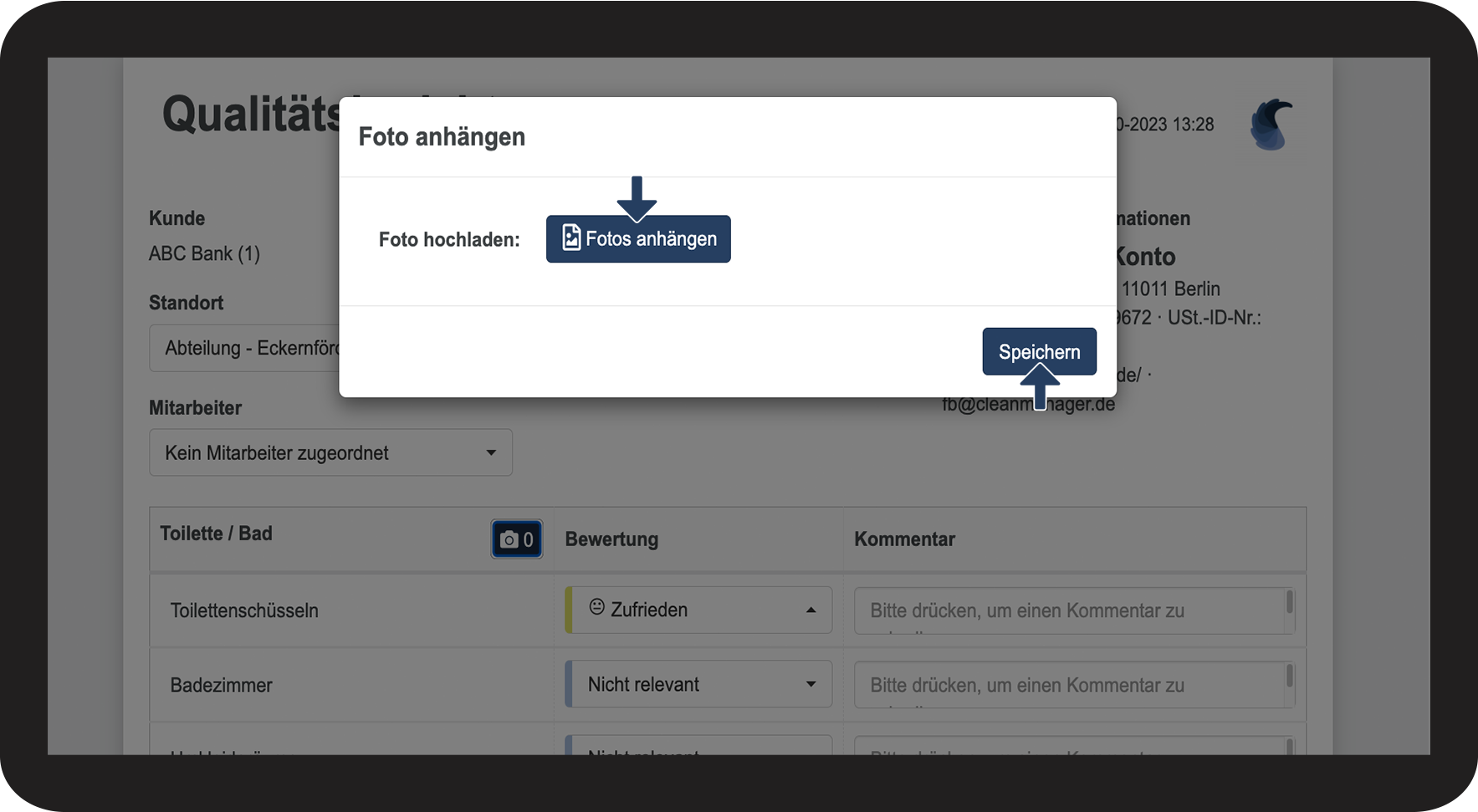1478x812 pixels.
Task: Click the Toilettenschüsseln row label
Action: tap(244, 610)
